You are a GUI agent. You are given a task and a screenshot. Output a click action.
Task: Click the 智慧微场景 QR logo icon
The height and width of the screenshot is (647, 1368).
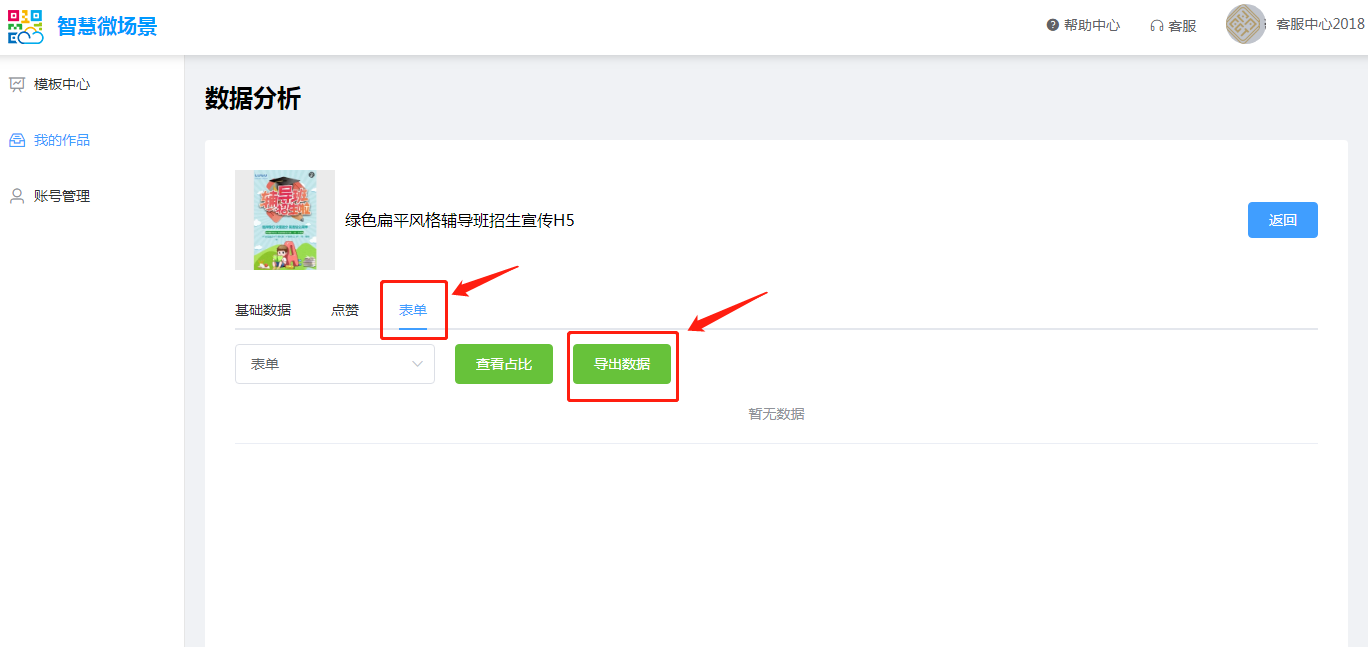click(26, 27)
